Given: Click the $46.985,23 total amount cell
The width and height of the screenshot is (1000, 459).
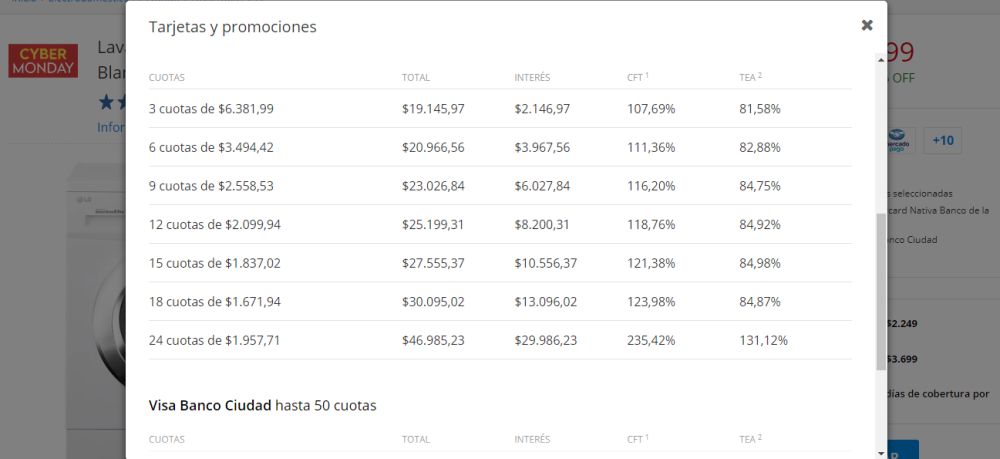Looking at the screenshot, I should [x=433, y=340].
